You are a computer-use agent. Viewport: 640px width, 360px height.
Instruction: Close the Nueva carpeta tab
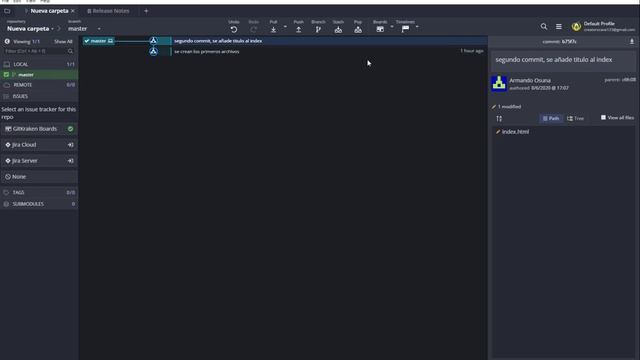click(73, 11)
